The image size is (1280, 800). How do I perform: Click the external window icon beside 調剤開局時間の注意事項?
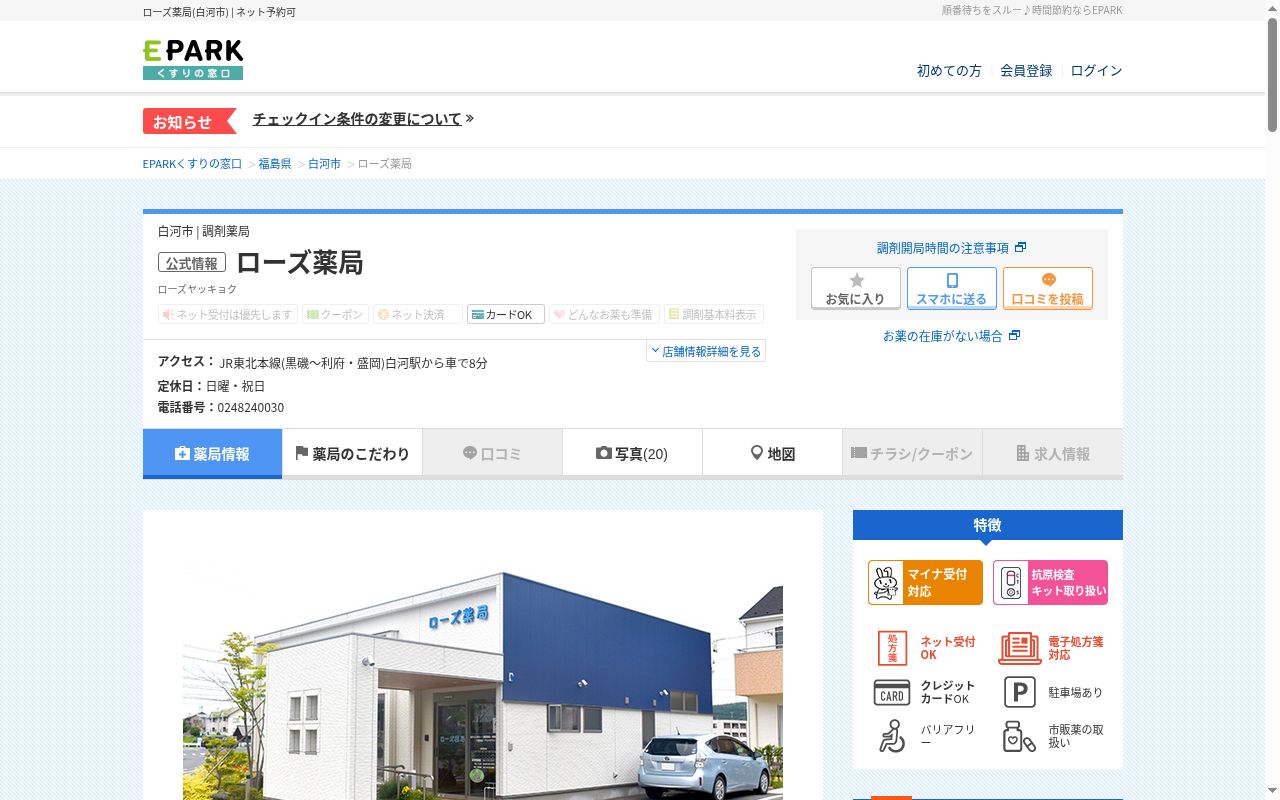1020,247
